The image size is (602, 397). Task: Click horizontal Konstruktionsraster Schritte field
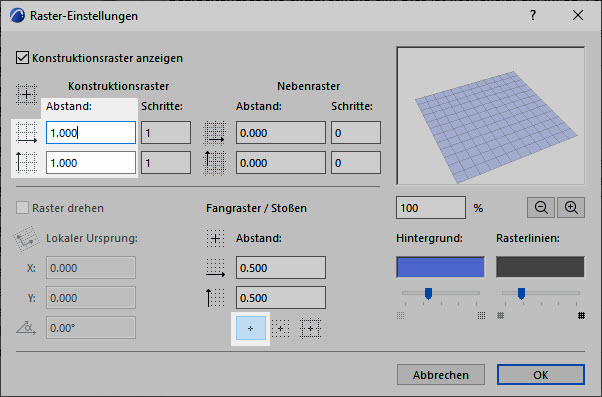[166, 133]
